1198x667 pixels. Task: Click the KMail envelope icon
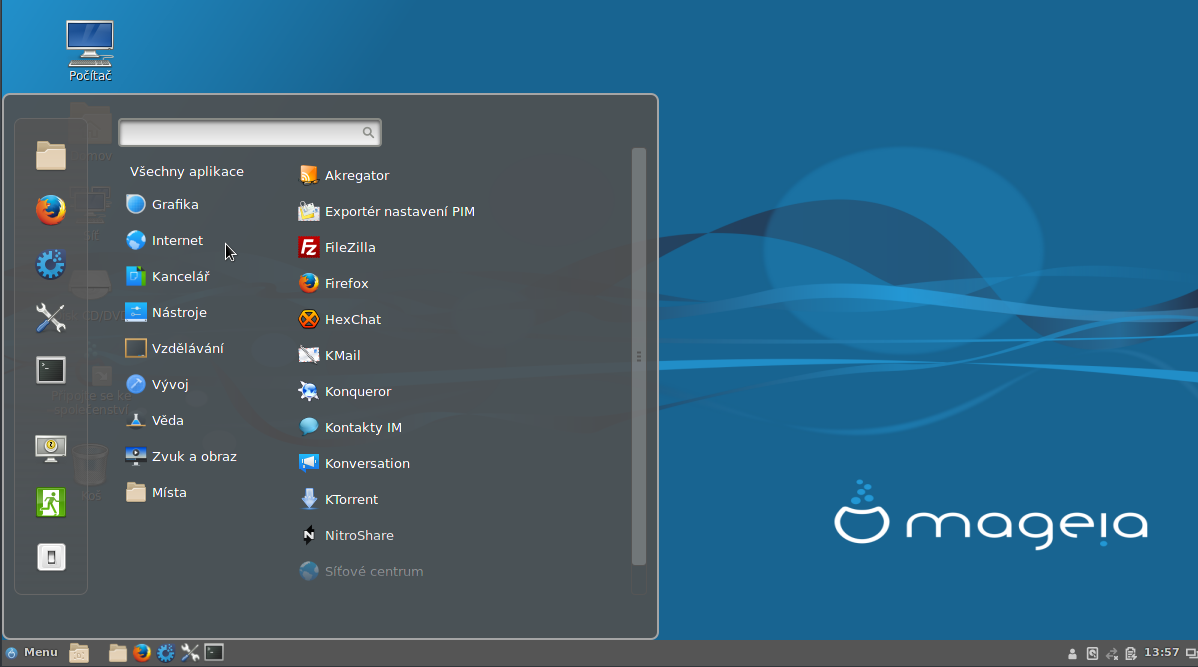(x=309, y=355)
